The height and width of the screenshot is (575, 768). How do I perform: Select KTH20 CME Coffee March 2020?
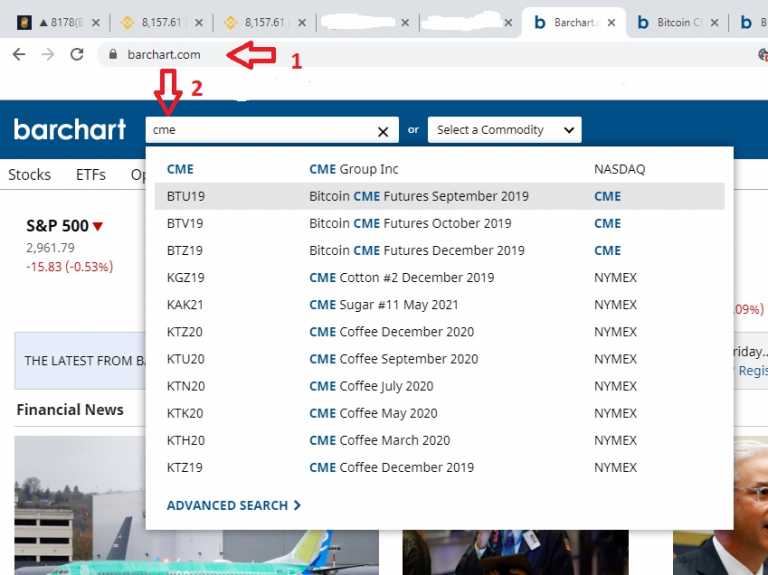click(439, 440)
